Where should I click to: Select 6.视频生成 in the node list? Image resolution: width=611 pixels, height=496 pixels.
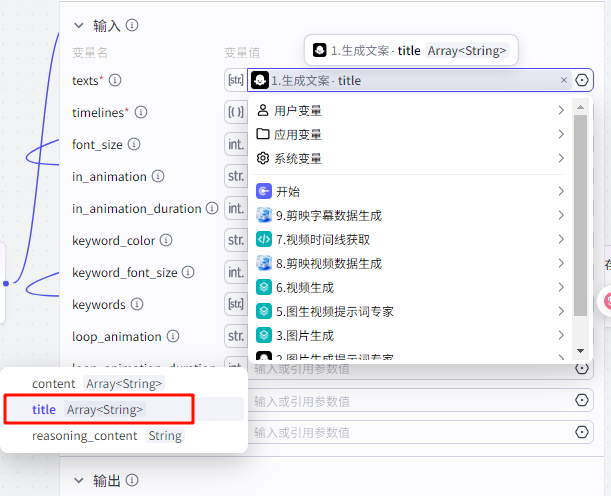305,287
